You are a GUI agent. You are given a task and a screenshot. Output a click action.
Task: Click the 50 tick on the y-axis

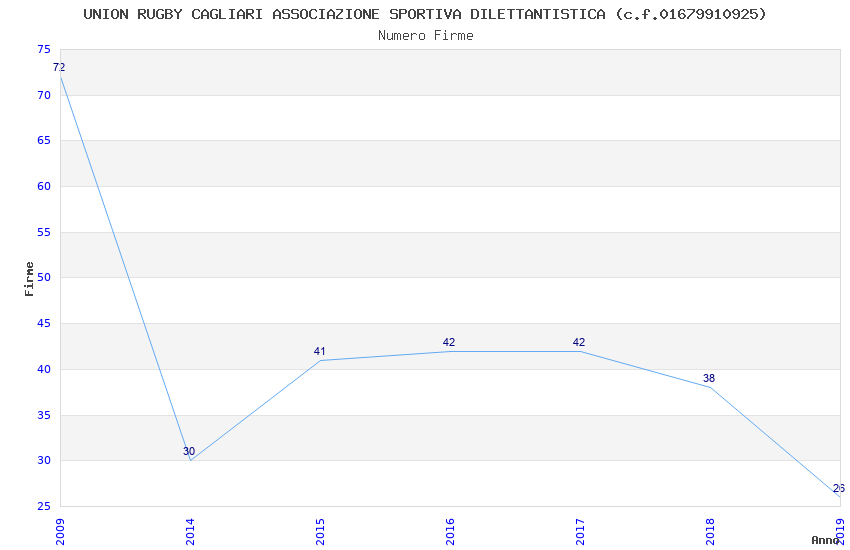[43, 278]
